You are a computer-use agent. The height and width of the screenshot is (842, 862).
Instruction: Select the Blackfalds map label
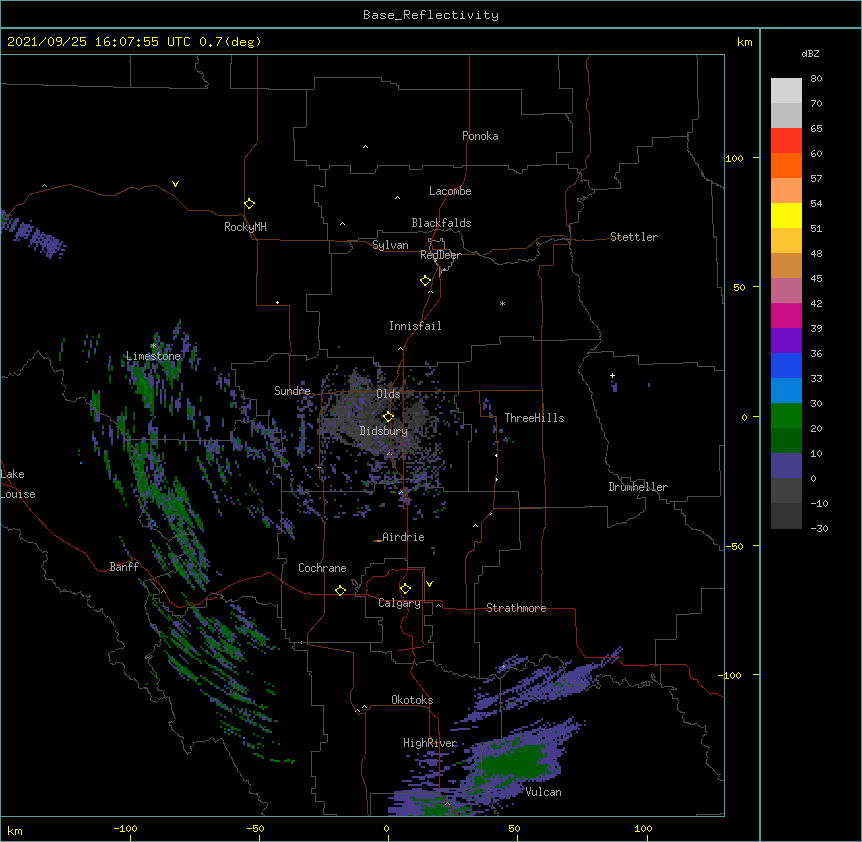click(x=441, y=223)
